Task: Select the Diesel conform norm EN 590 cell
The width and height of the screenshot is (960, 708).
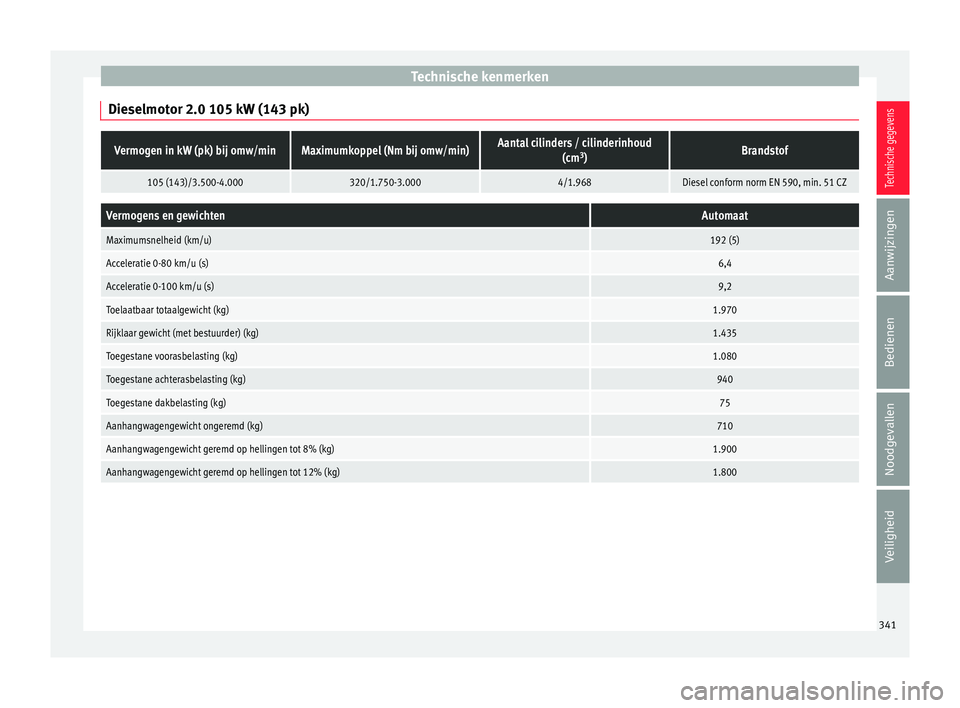Action: (x=764, y=182)
